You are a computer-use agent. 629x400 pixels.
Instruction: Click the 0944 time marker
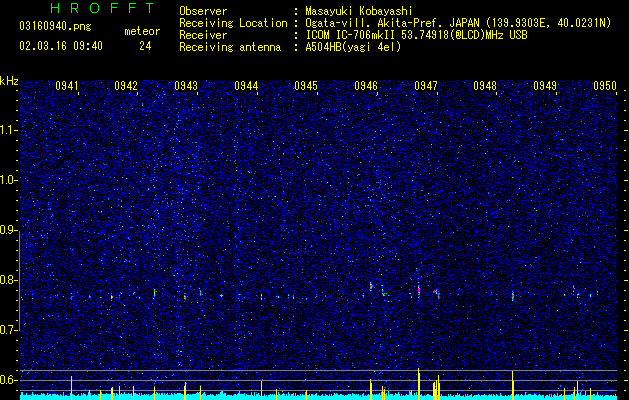click(246, 86)
